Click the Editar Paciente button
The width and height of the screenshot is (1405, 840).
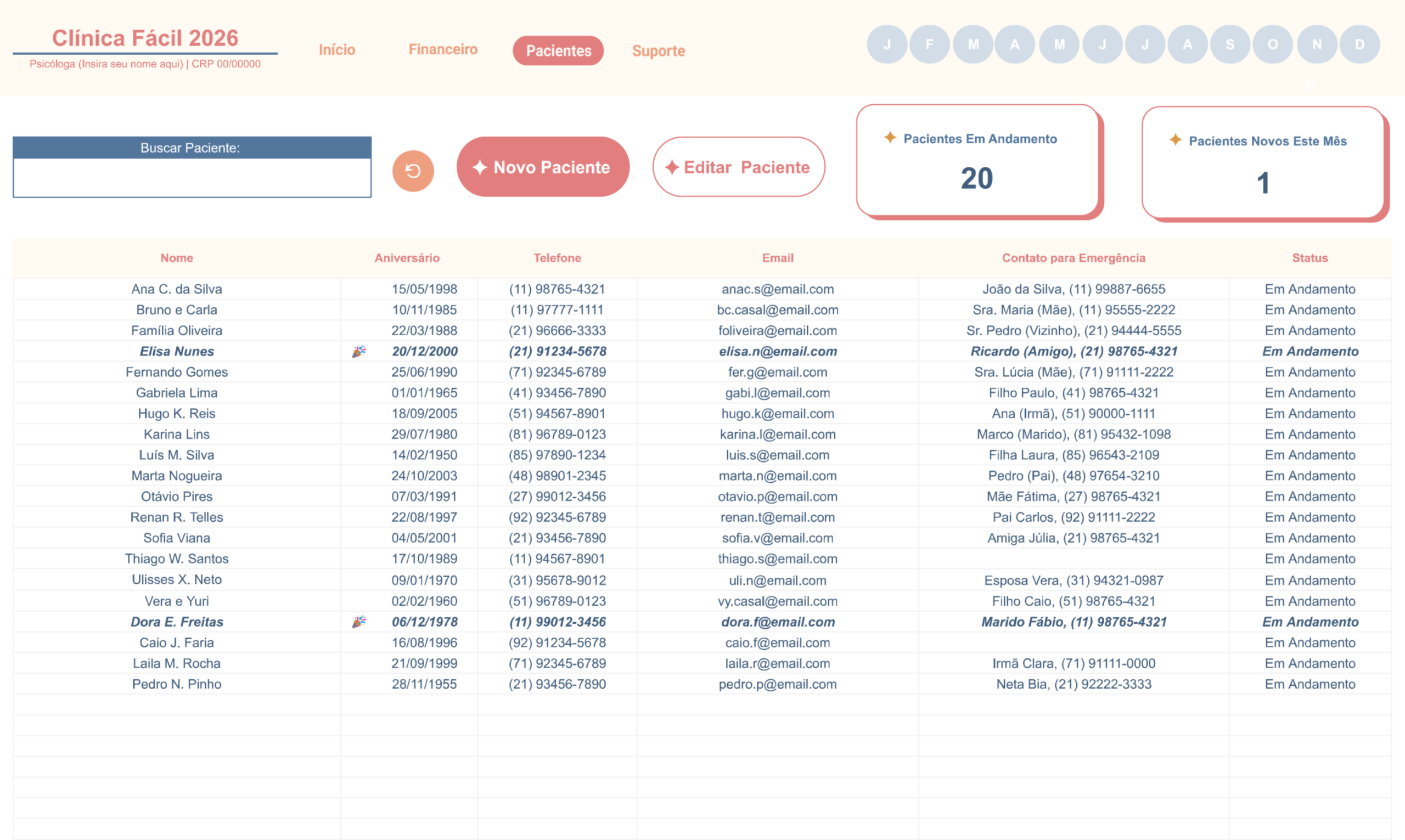[x=738, y=167]
